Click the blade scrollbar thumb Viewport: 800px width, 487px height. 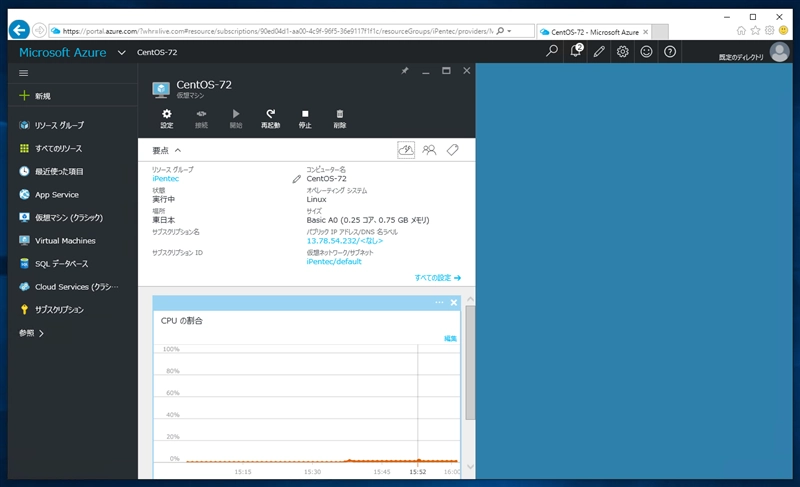click(470, 362)
